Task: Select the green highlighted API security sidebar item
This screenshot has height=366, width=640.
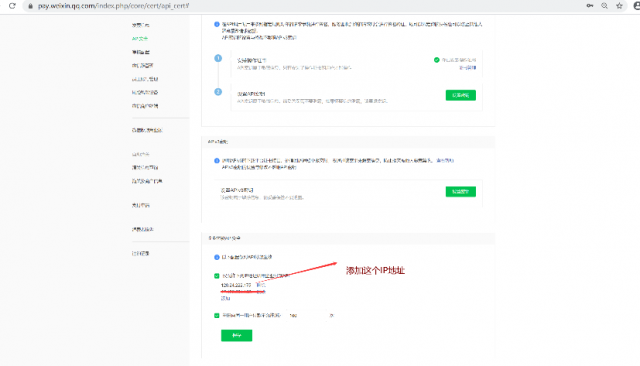Action: click(140, 38)
